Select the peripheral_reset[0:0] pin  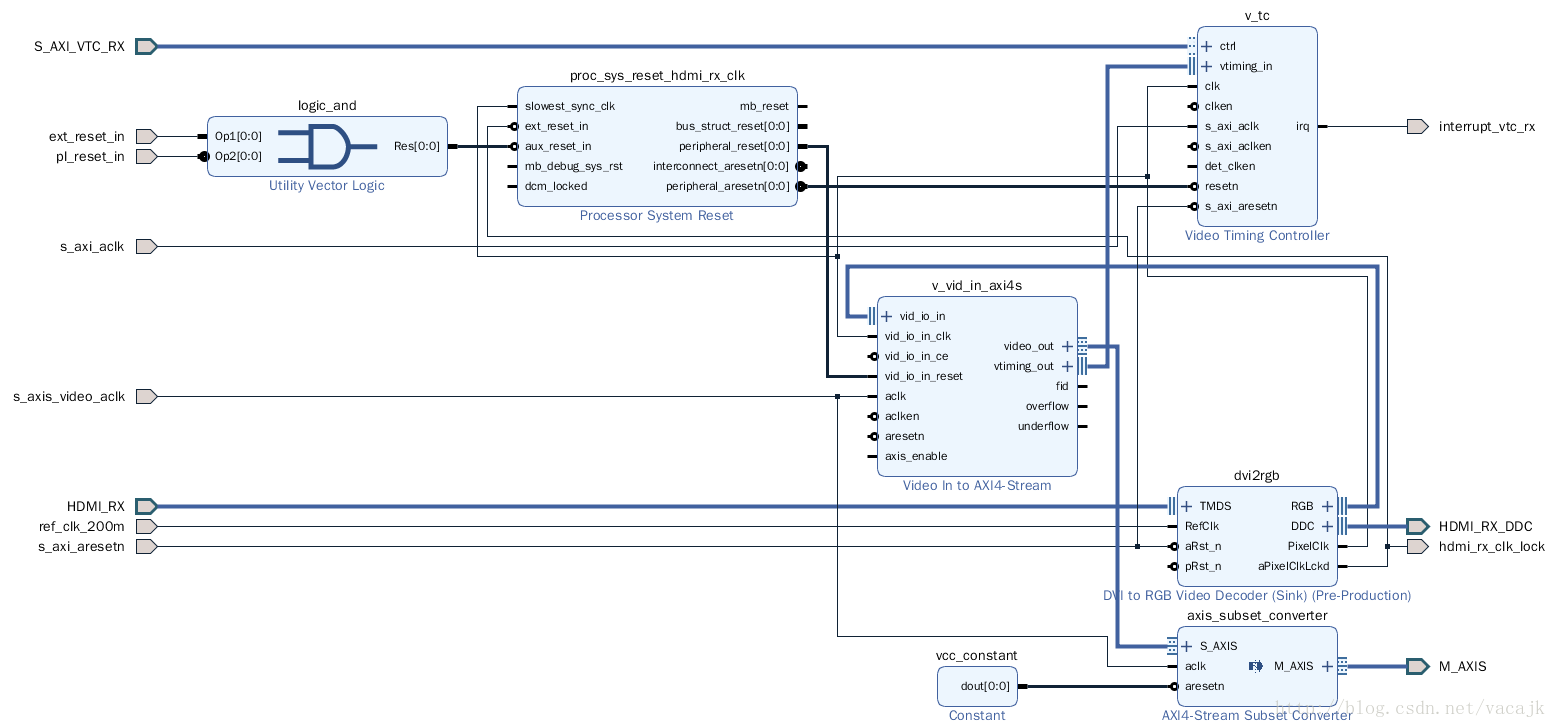(x=734, y=146)
